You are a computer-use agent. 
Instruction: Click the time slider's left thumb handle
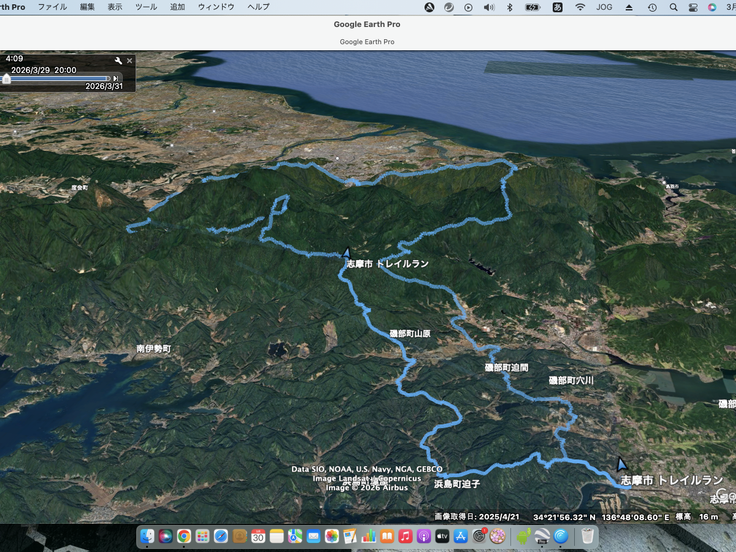[x=6, y=77]
